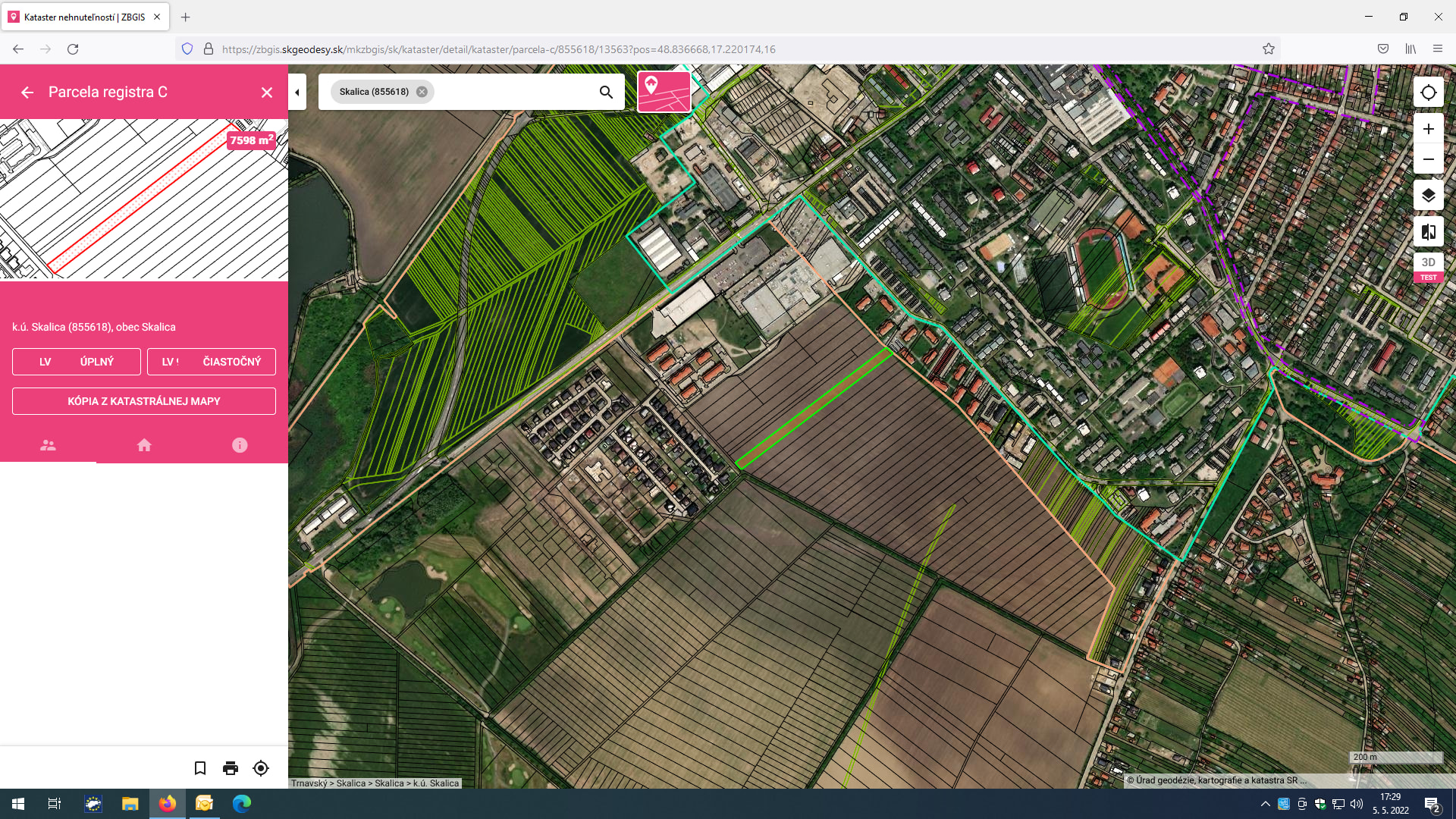Screen dimensions: 1456x819
Task: Open the map layers menu
Action: click(1429, 196)
